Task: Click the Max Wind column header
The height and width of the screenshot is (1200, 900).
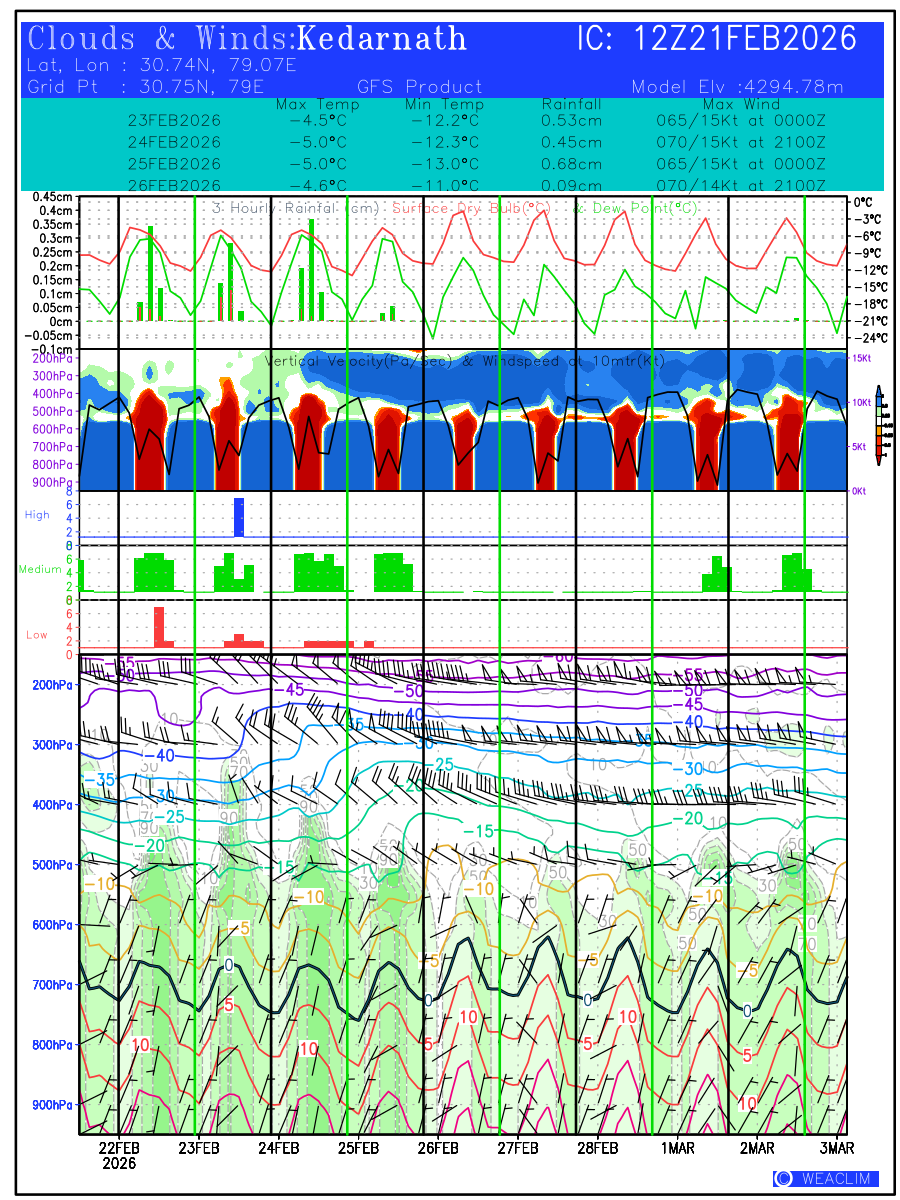Action: tap(741, 104)
